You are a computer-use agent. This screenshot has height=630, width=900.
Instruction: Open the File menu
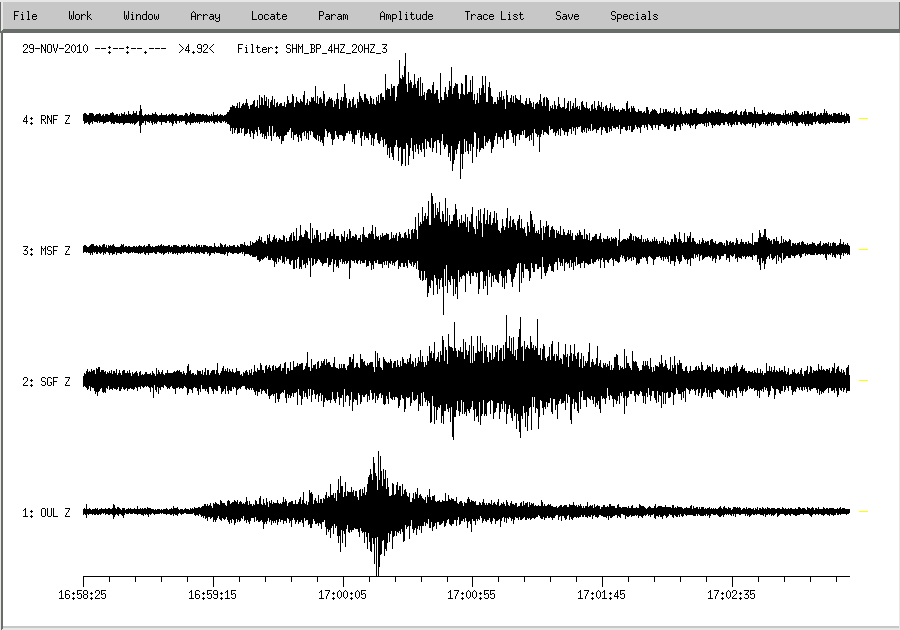(25, 16)
